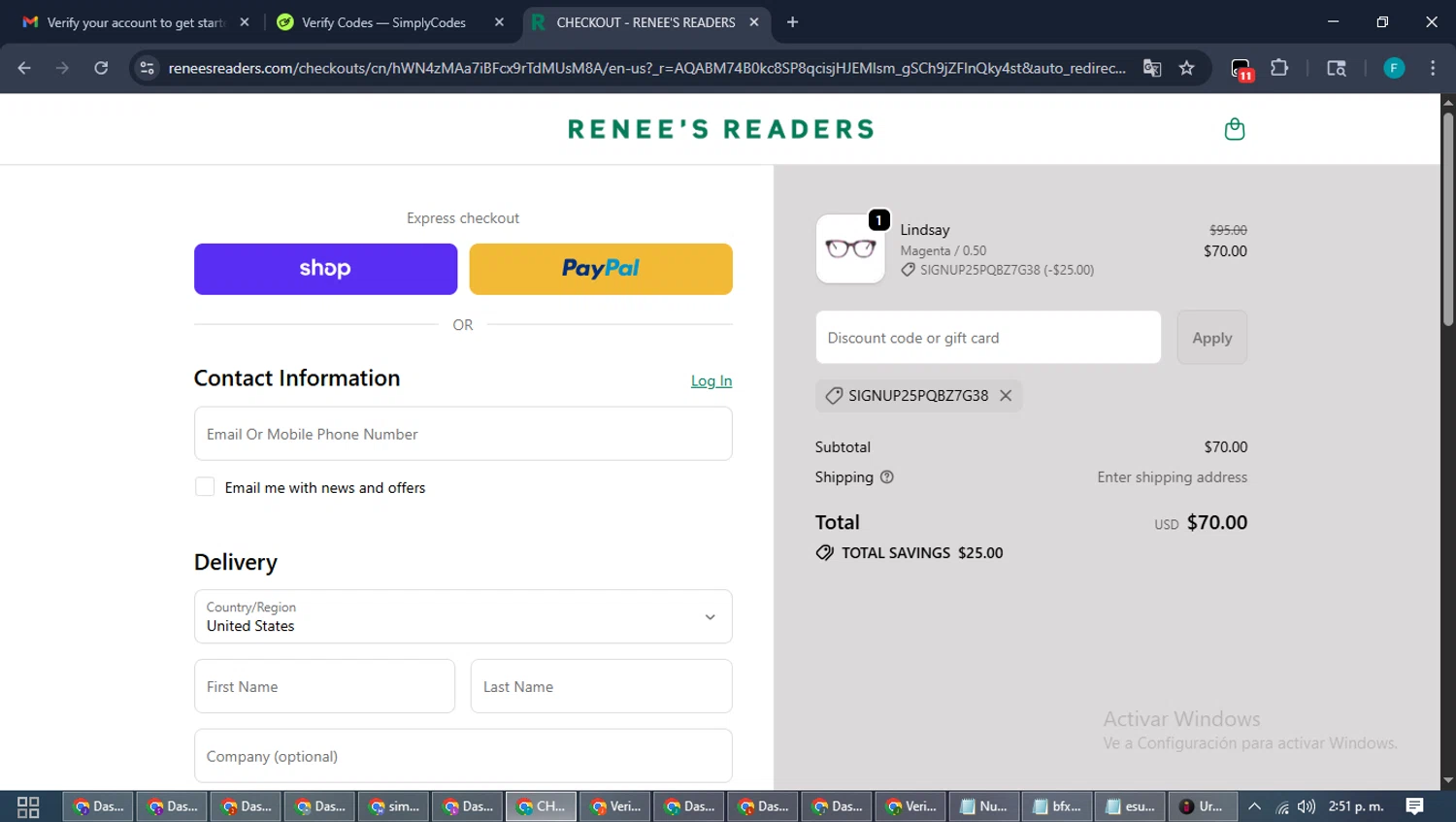This screenshot has width=1456, height=822.
Task: Close the Verify Codes SimplyCodes tab
Action: (x=499, y=22)
